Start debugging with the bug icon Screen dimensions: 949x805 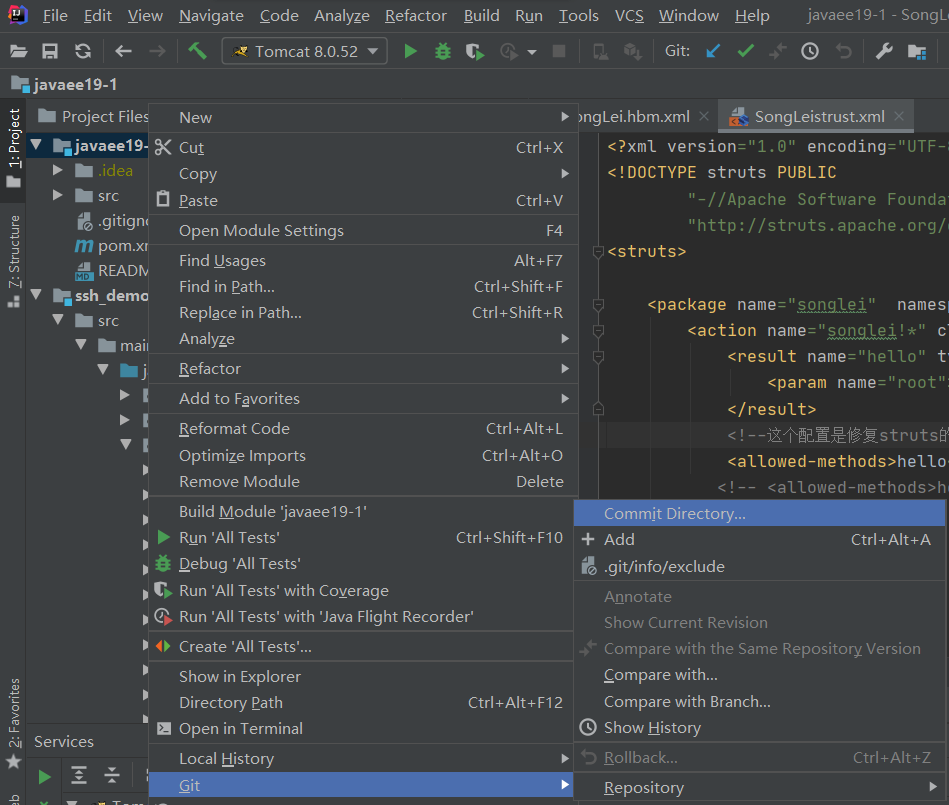(442, 51)
